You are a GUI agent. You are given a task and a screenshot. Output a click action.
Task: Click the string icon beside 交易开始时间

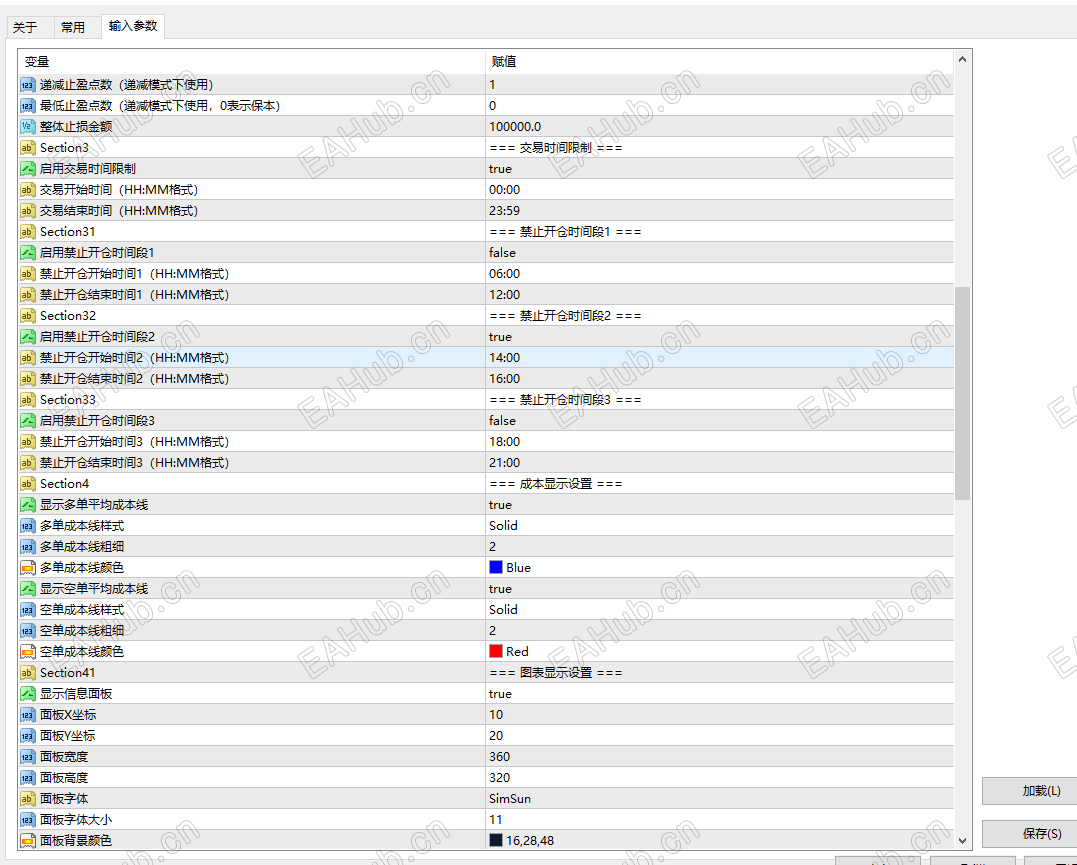pos(27,190)
